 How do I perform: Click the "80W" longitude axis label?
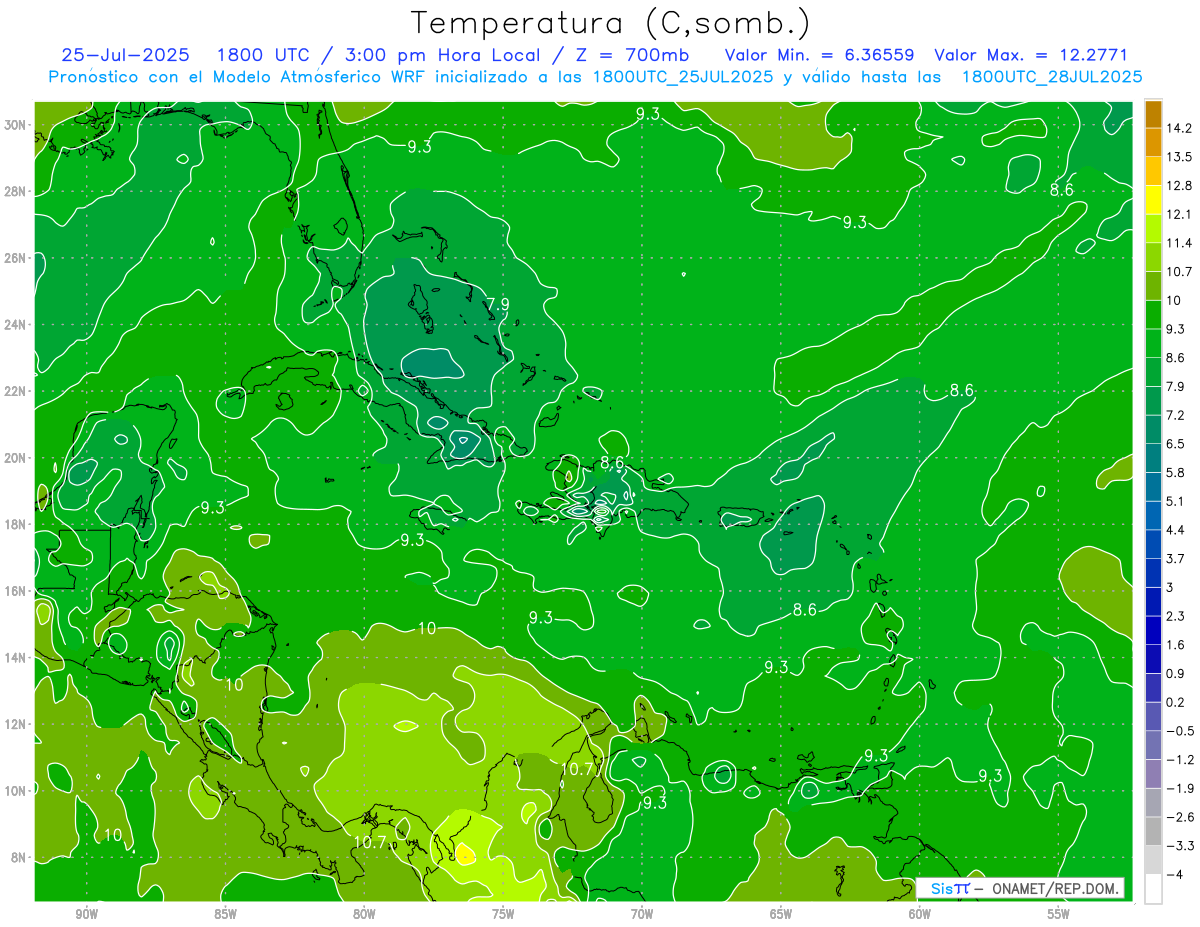click(x=364, y=914)
